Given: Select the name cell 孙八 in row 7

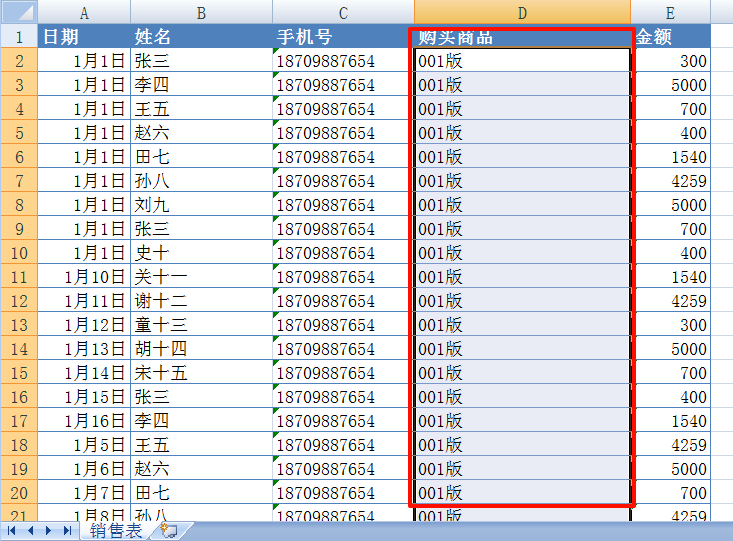Looking at the screenshot, I should tap(201, 180).
